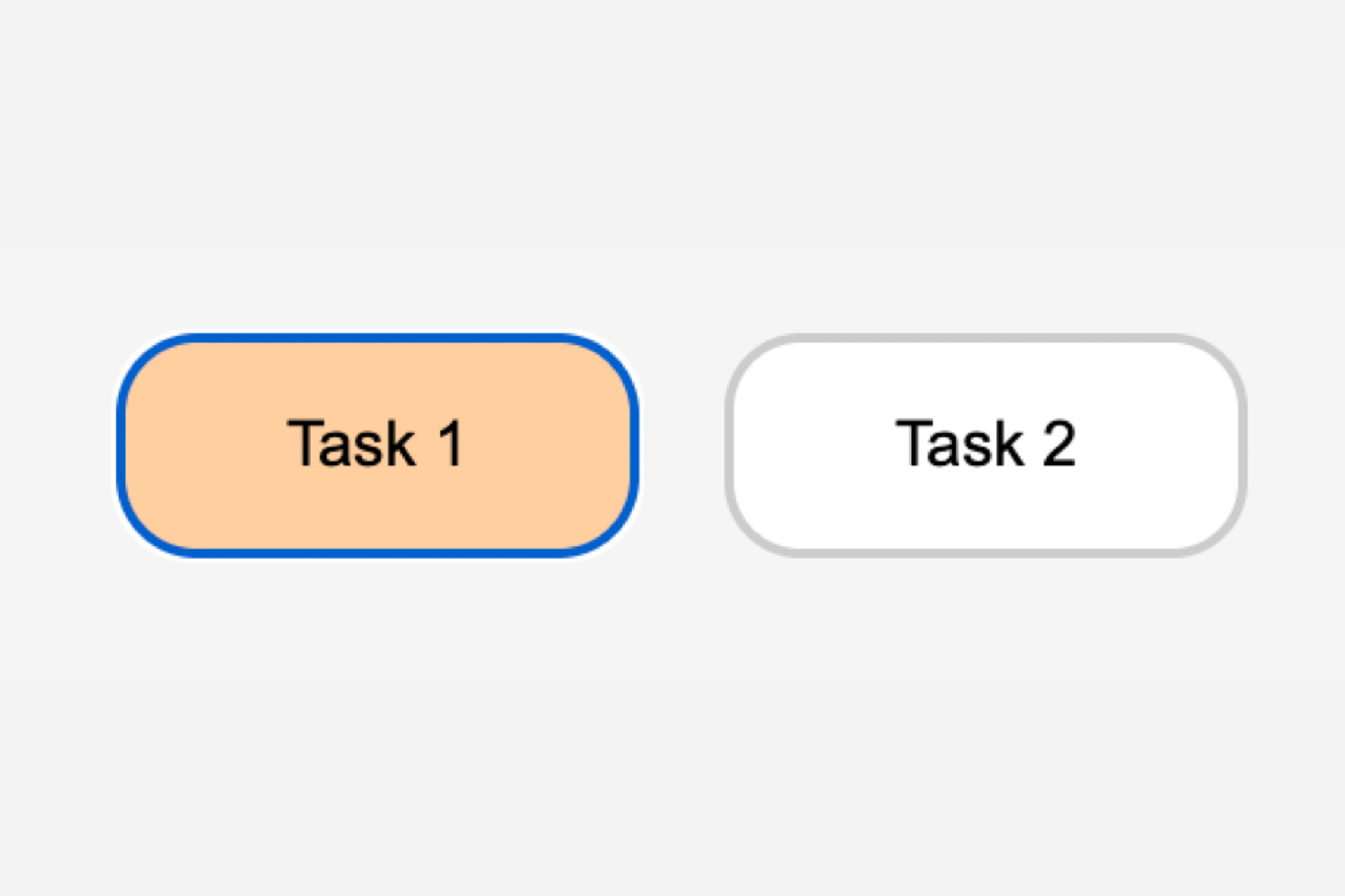Click the blank canvas above Task 2
1345x896 pixels.
coord(986,192)
